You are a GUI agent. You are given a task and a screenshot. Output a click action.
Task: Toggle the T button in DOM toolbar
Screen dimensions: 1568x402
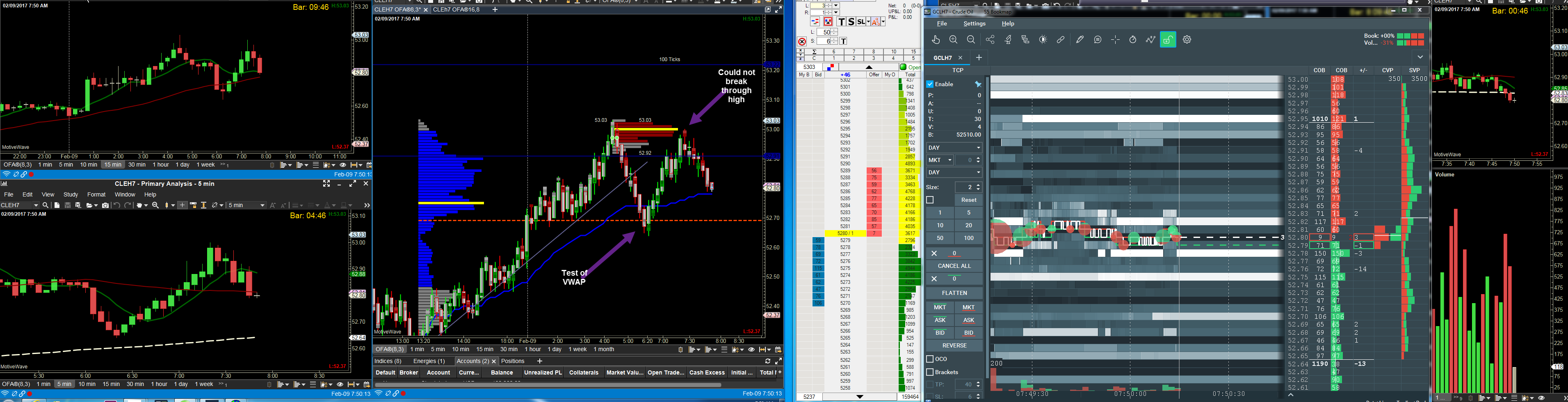[841, 22]
